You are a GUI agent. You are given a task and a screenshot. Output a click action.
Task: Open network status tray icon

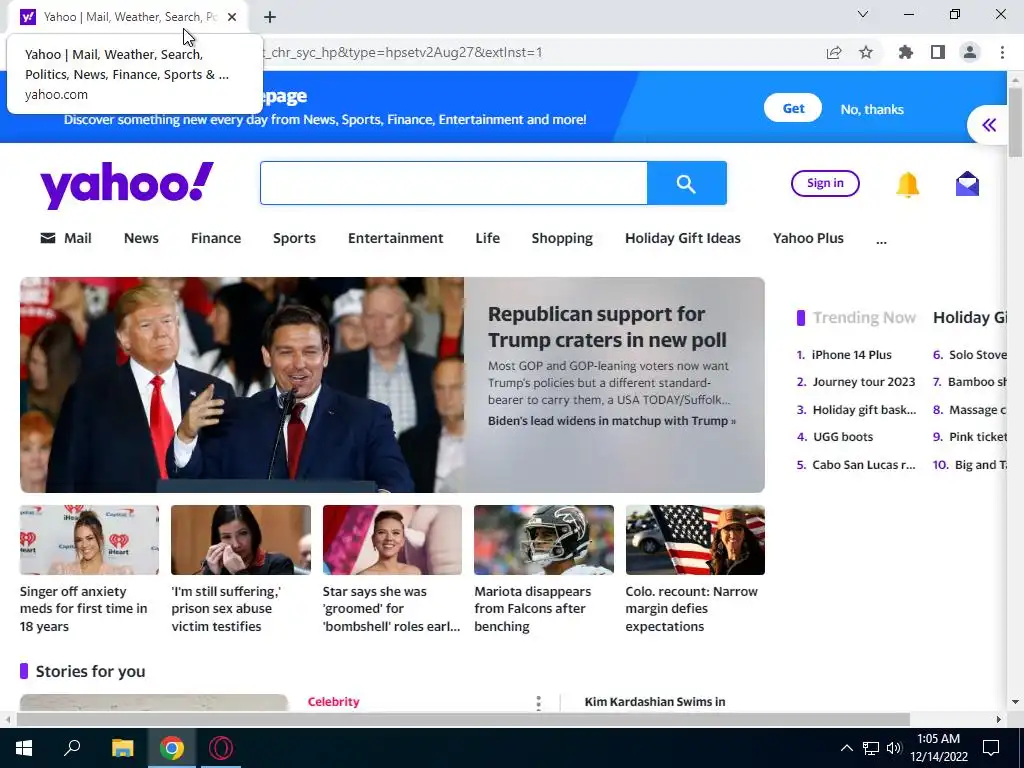pos(871,748)
